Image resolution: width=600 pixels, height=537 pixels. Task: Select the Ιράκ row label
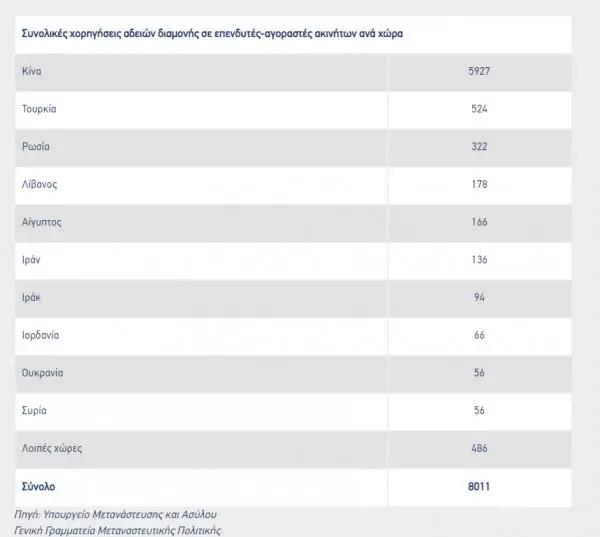[31, 297]
